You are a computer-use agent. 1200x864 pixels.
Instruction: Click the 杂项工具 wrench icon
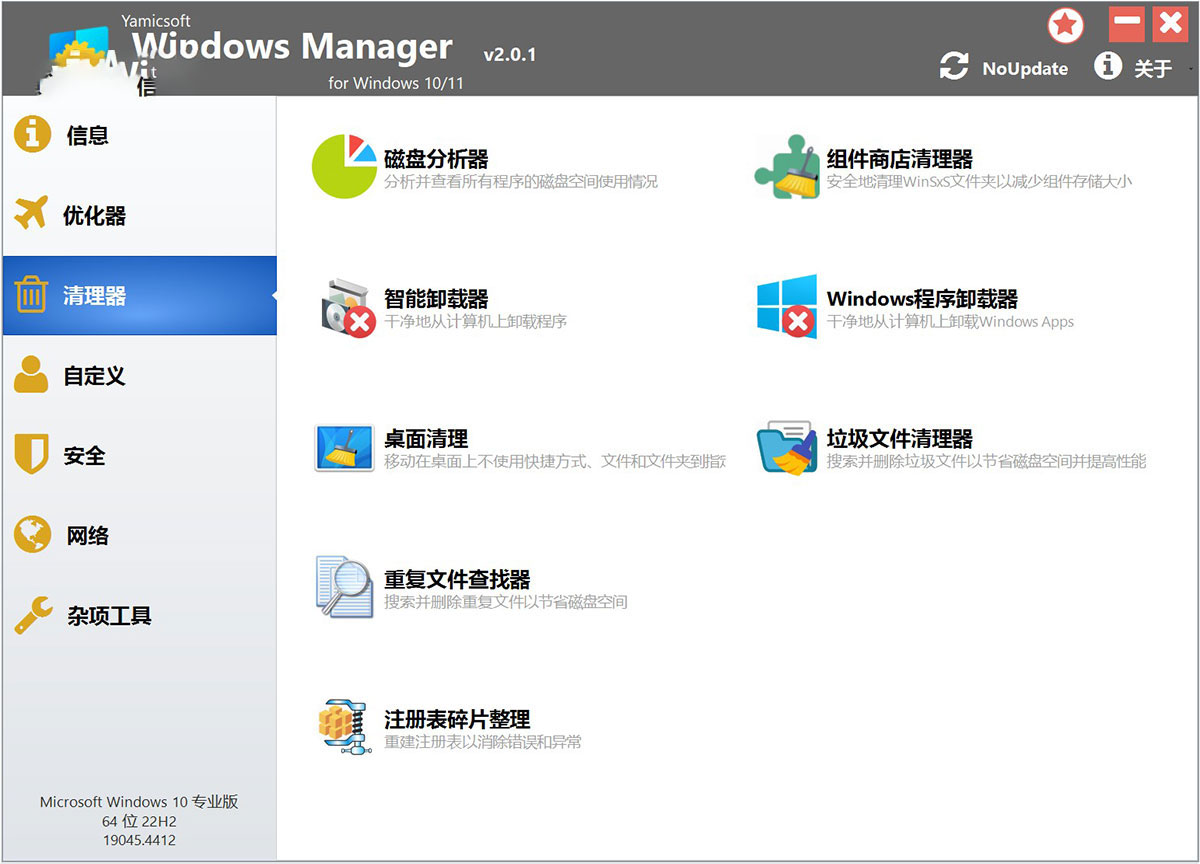click(32, 615)
